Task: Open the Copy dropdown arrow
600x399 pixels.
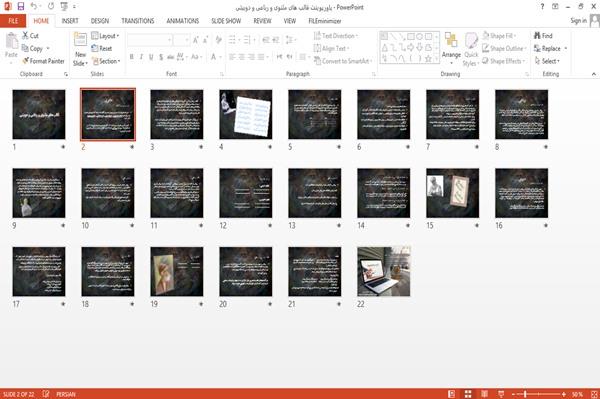Action: pyautogui.click(x=48, y=48)
